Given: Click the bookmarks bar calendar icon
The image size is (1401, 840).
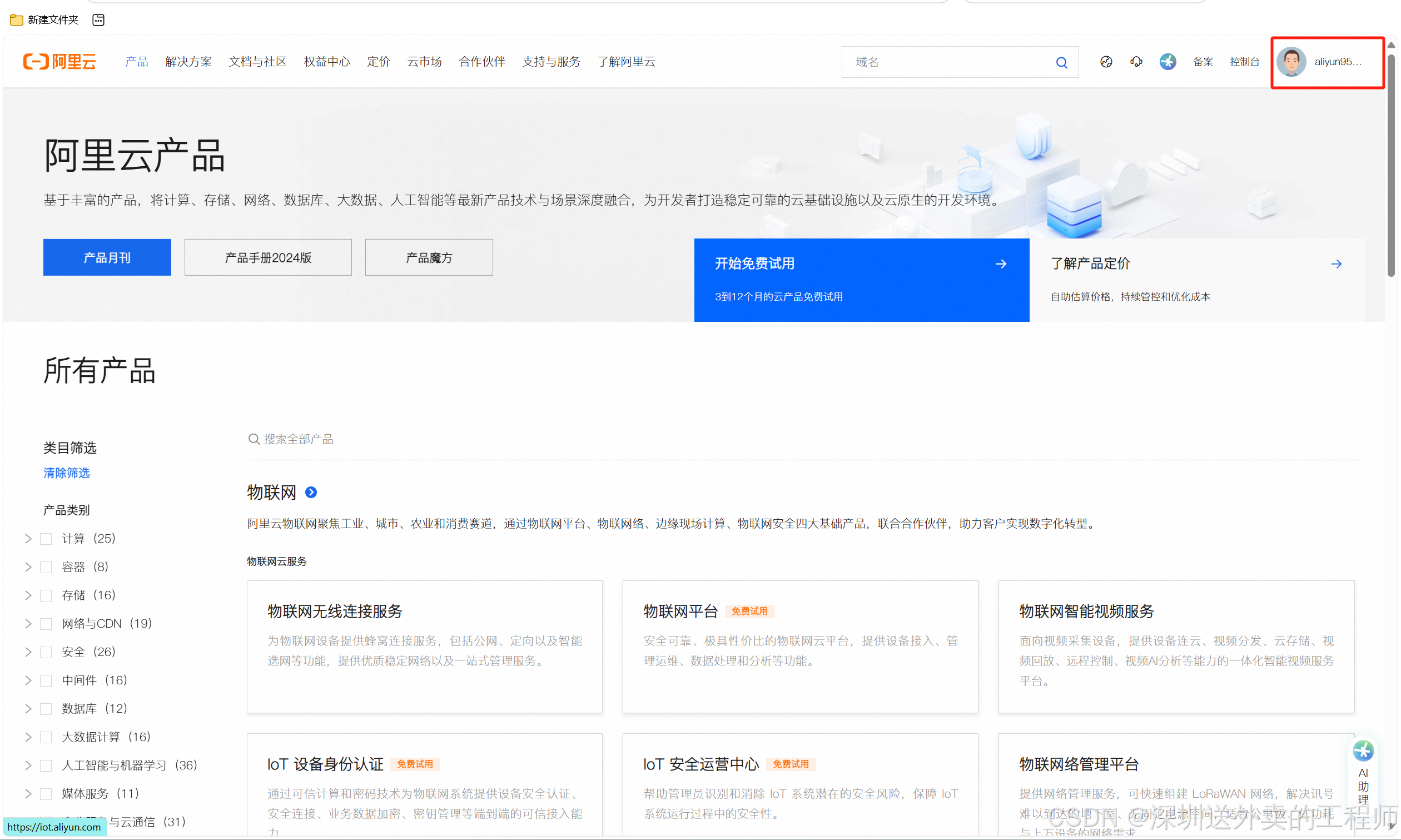Looking at the screenshot, I should point(98,20).
